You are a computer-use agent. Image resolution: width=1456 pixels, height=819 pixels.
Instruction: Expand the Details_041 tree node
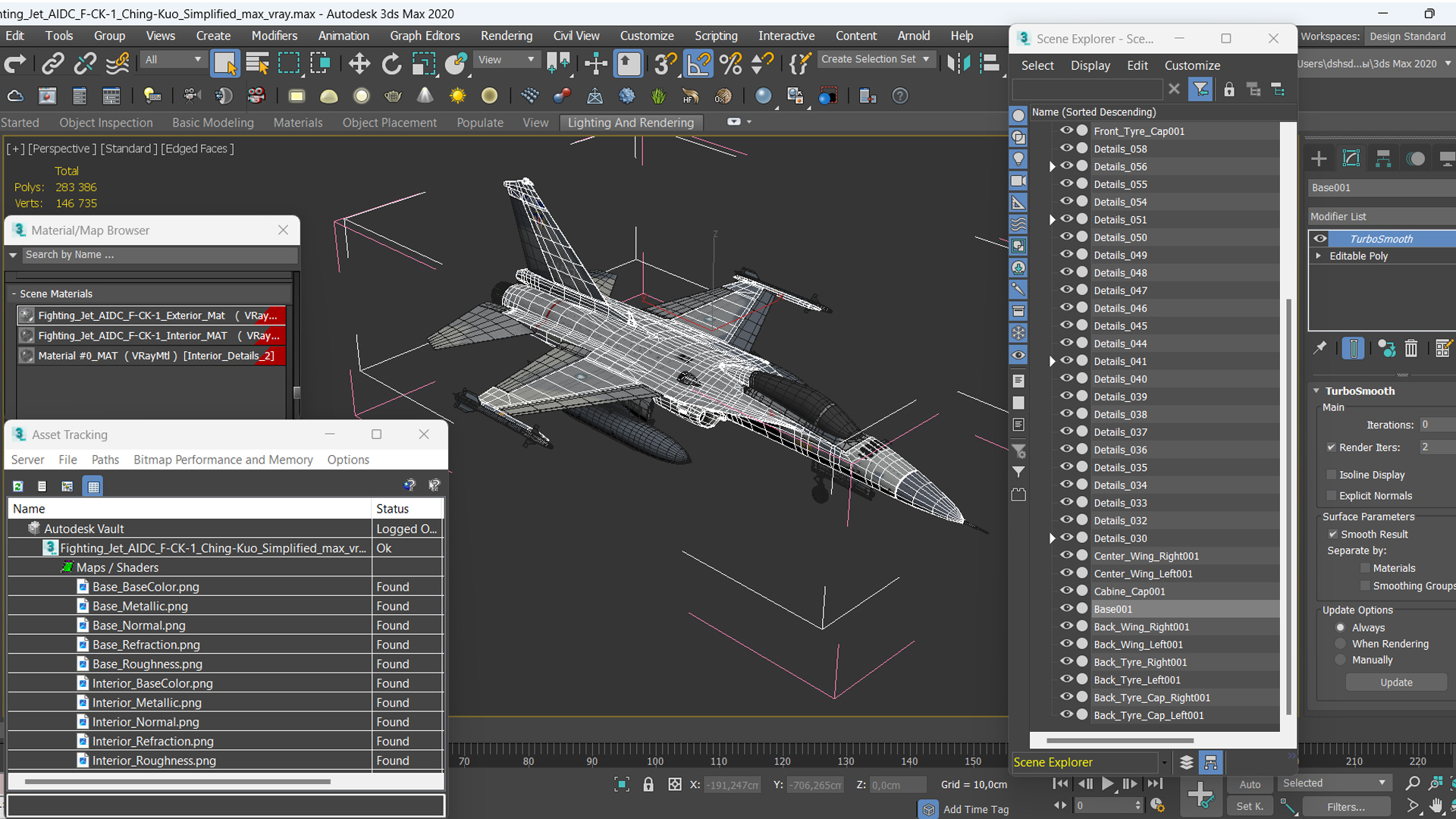[1052, 362]
